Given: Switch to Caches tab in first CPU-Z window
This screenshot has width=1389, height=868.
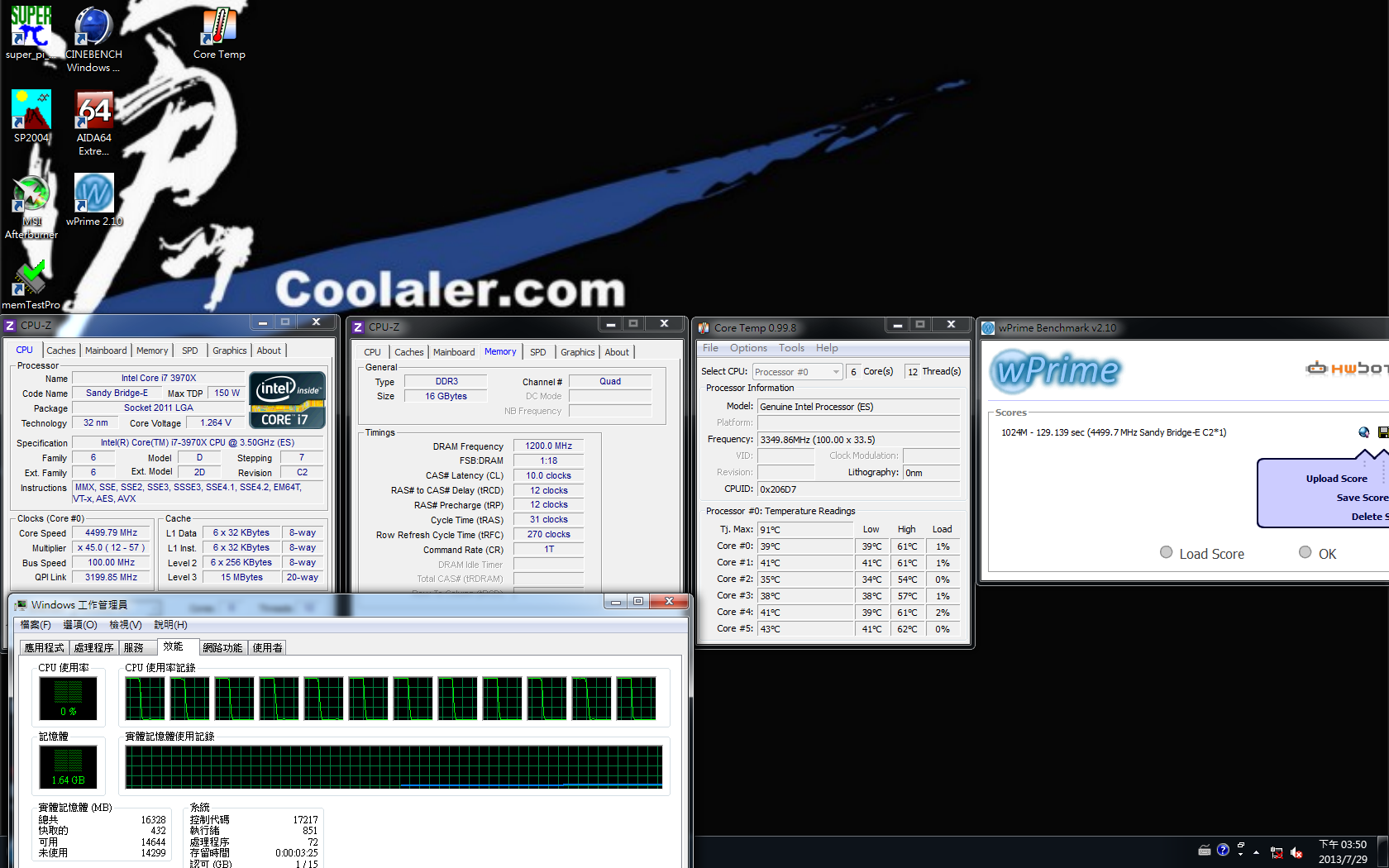Looking at the screenshot, I should [61, 351].
